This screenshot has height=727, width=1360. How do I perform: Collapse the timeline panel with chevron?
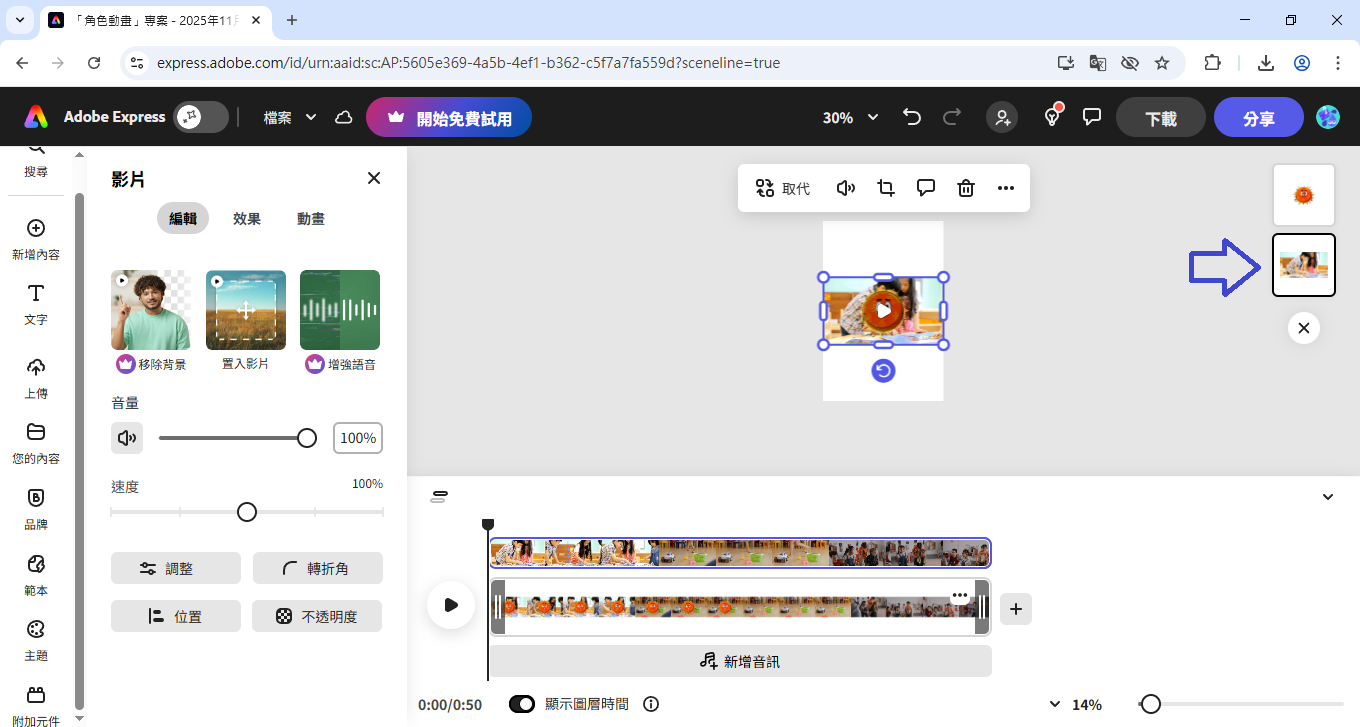[1328, 497]
